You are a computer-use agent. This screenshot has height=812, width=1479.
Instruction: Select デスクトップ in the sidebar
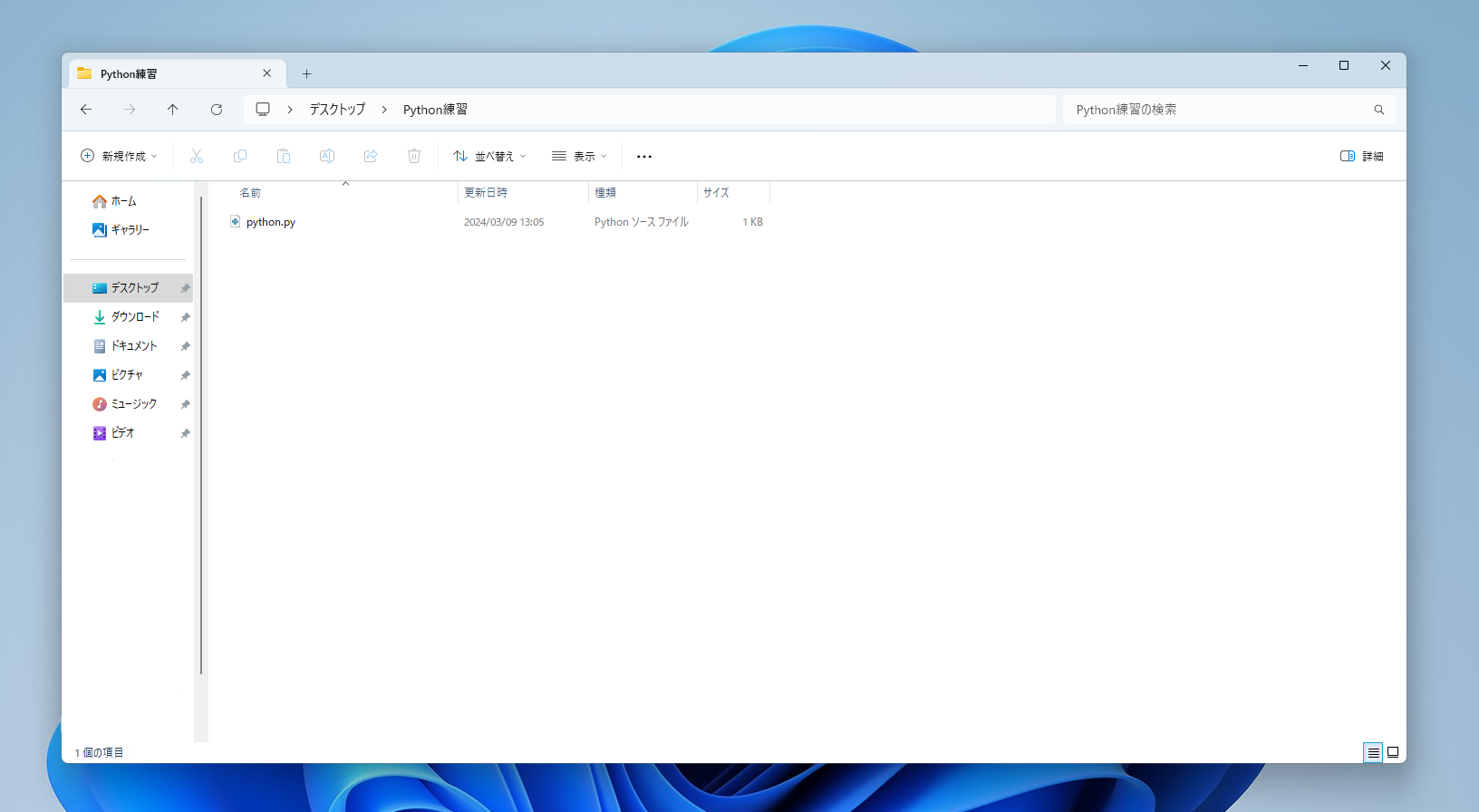(128, 288)
